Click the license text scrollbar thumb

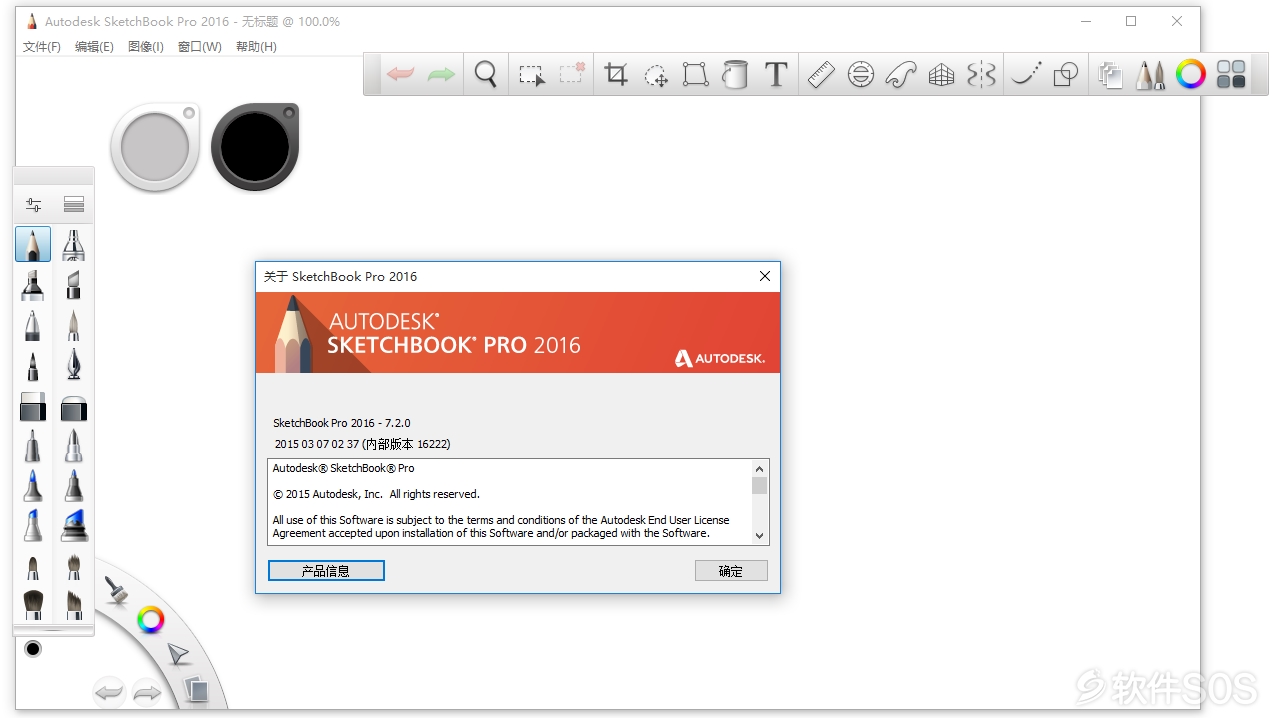click(760, 485)
